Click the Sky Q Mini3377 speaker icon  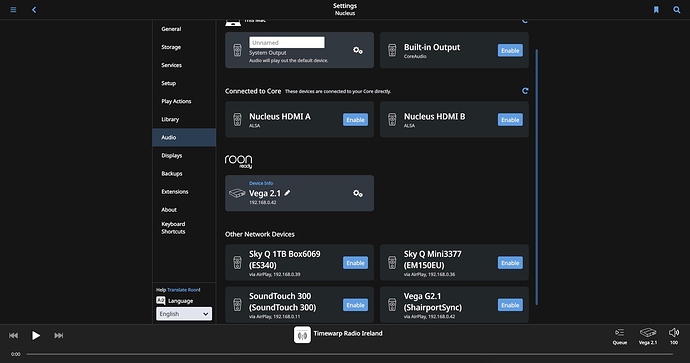pyautogui.click(x=392, y=263)
